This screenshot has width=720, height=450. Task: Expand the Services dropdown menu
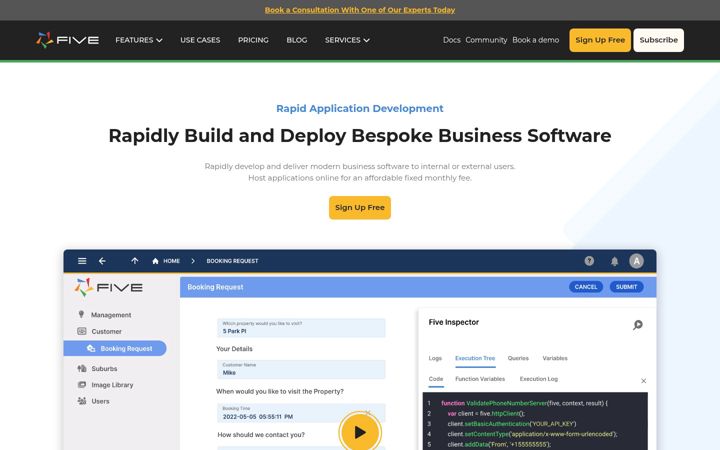(347, 40)
